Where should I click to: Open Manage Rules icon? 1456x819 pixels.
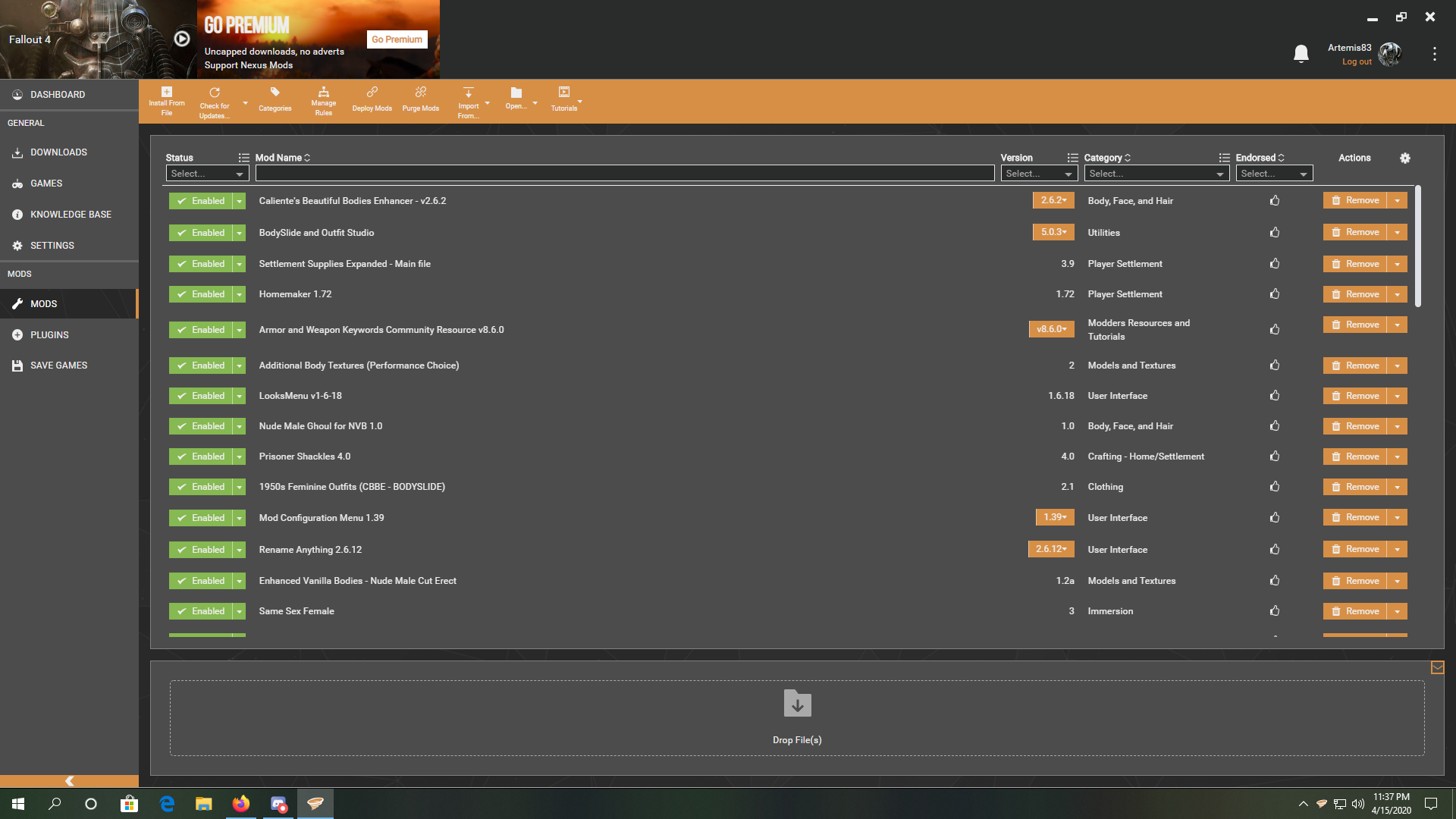click(x=323, y=92)
